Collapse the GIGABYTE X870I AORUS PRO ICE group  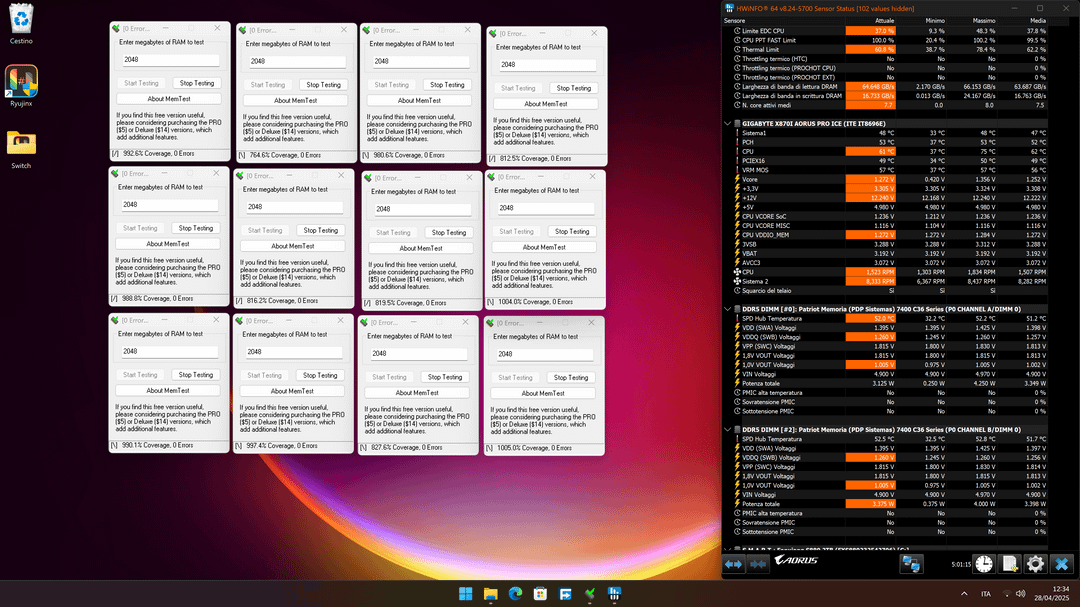tap(727, 124)
